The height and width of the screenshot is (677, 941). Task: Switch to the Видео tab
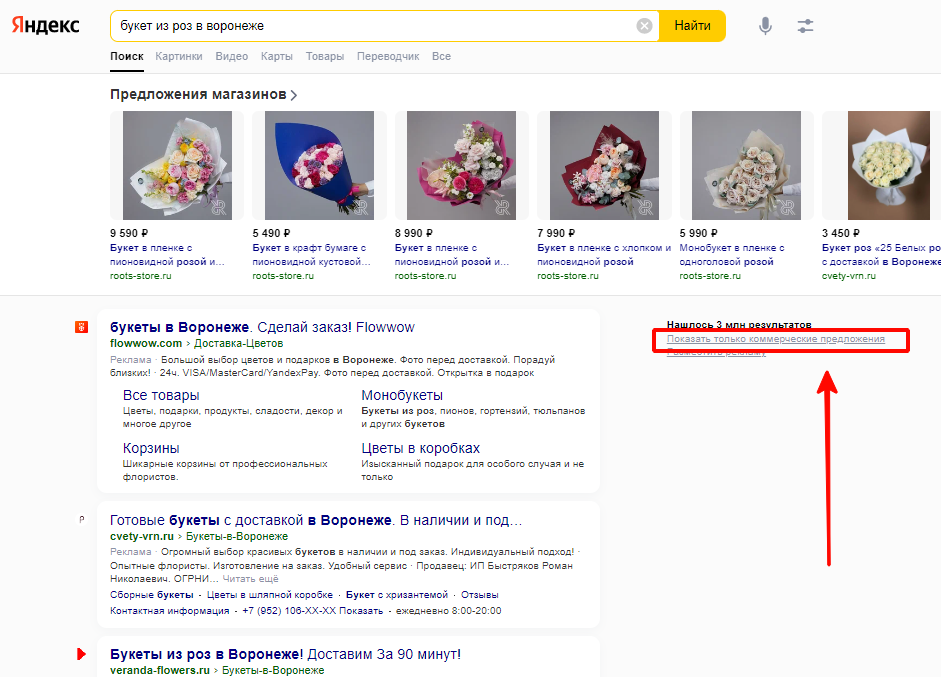click(232, 56)
